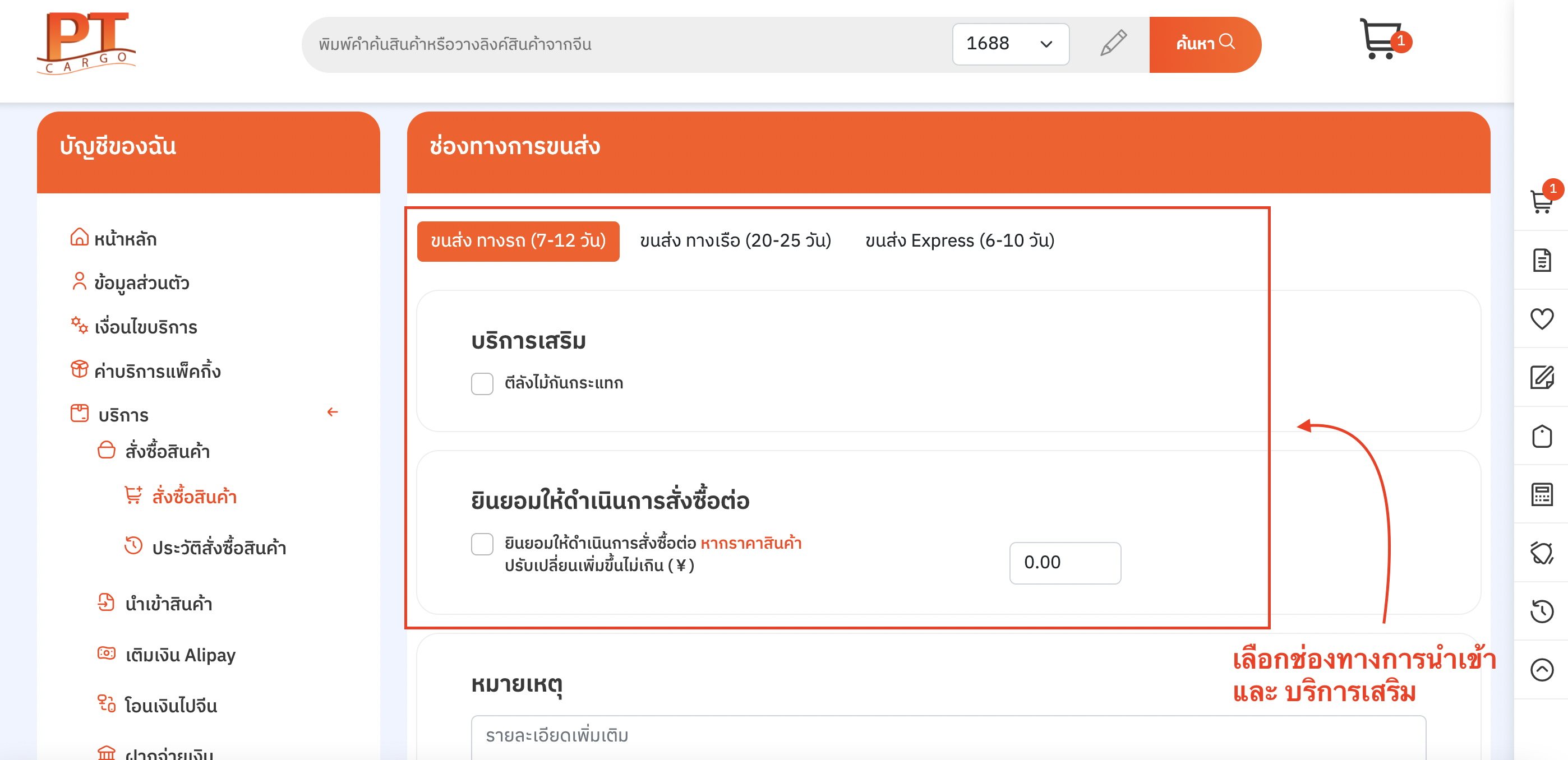Click the 0.00 price limit field
1568x760 pixels.
click(x=1064, y=563)
